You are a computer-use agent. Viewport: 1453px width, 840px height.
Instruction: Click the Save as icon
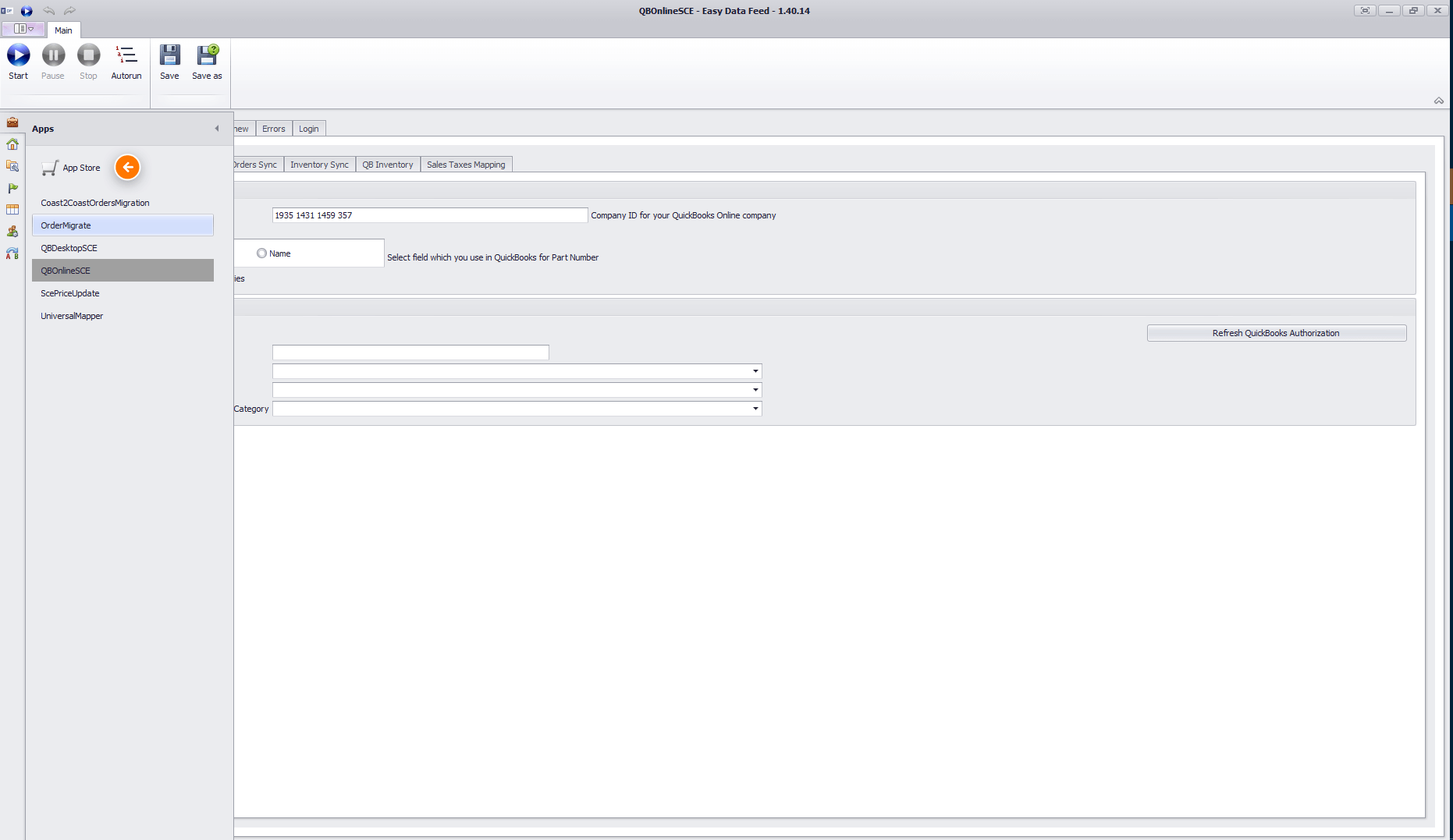207,55
